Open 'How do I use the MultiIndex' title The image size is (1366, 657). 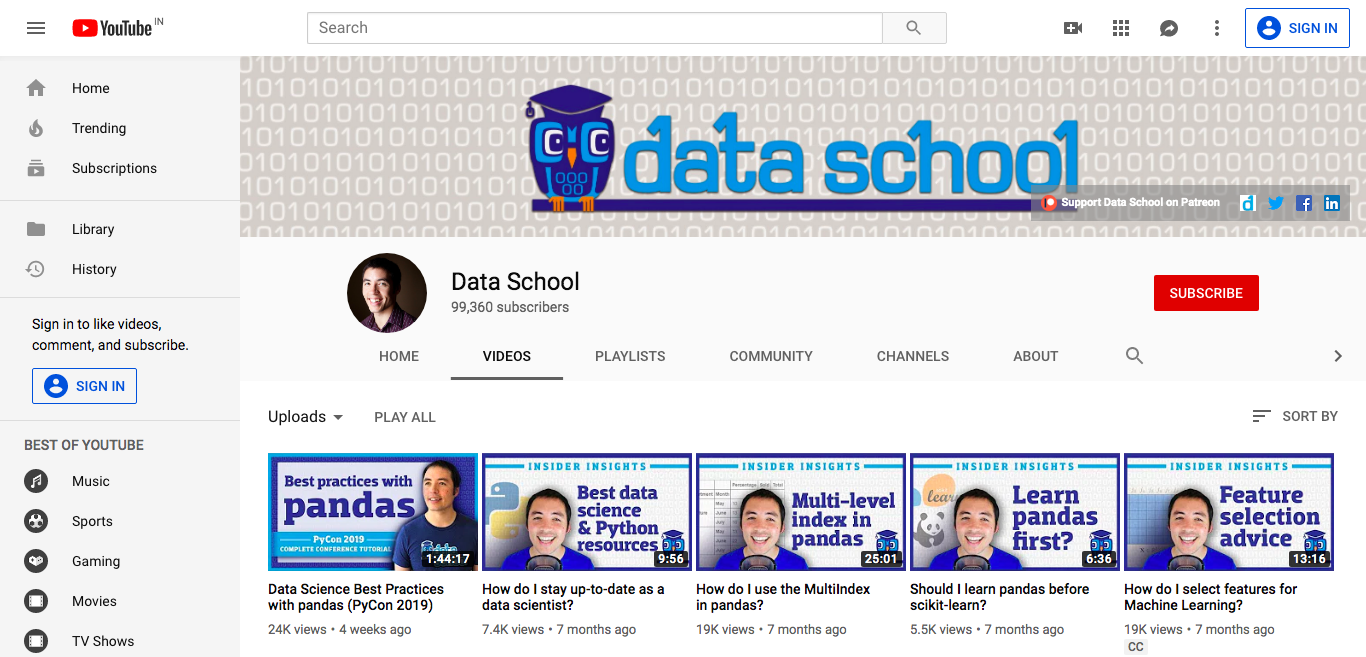click(x=783, y=597)
